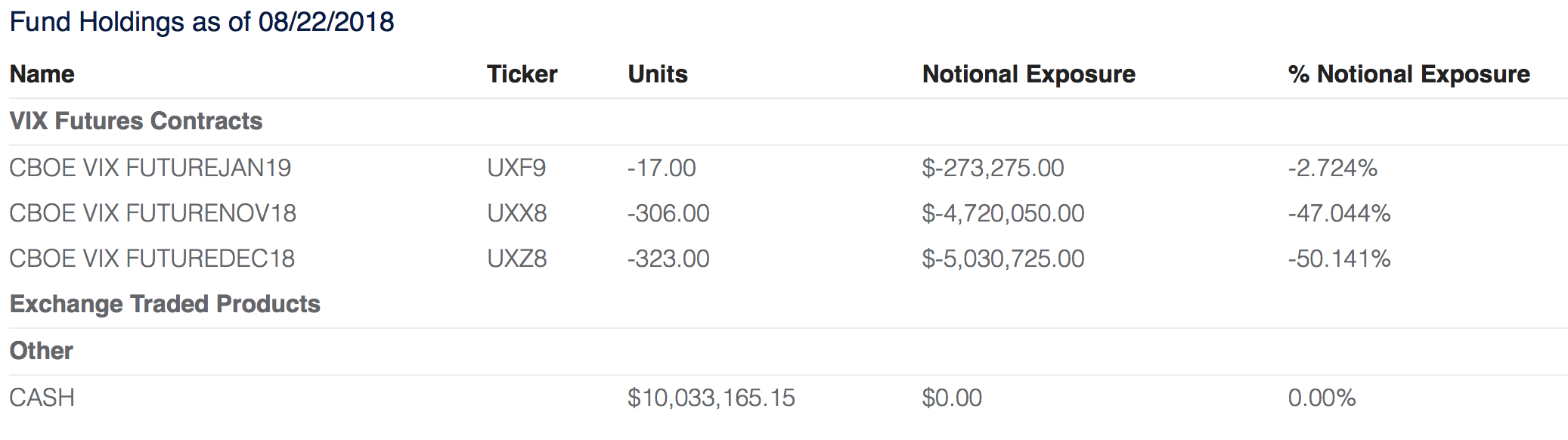1568x440 pixels.
Task: Click the Name column header
Action: [42, 74]
